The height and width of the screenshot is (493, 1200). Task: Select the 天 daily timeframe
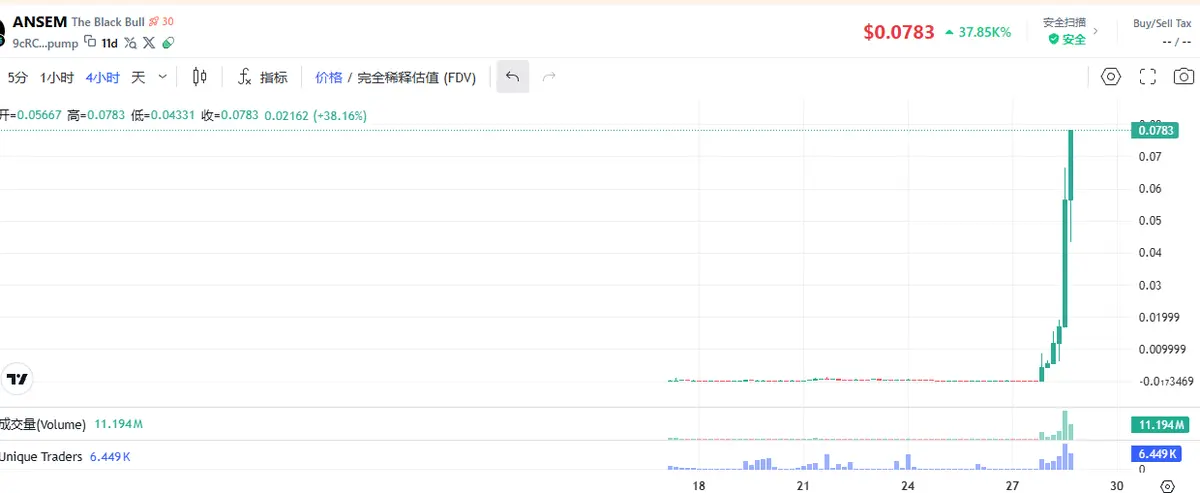click(138, 77)
